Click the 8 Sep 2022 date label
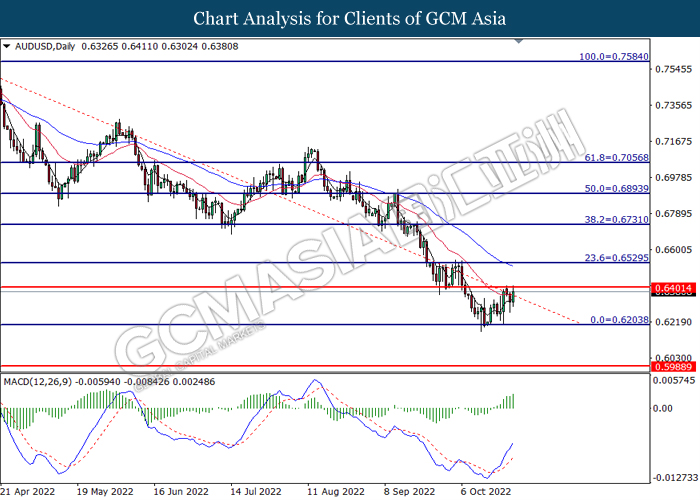This screenshot has width=700, height=500. (x=409, y=492)
